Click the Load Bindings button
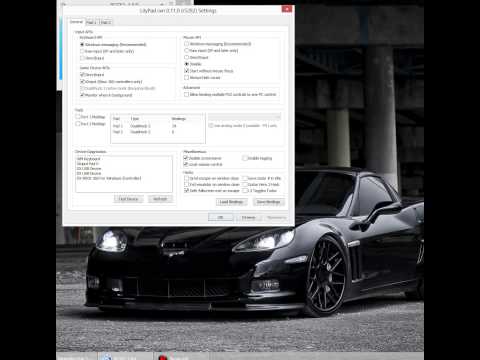 tap(231, 202)
